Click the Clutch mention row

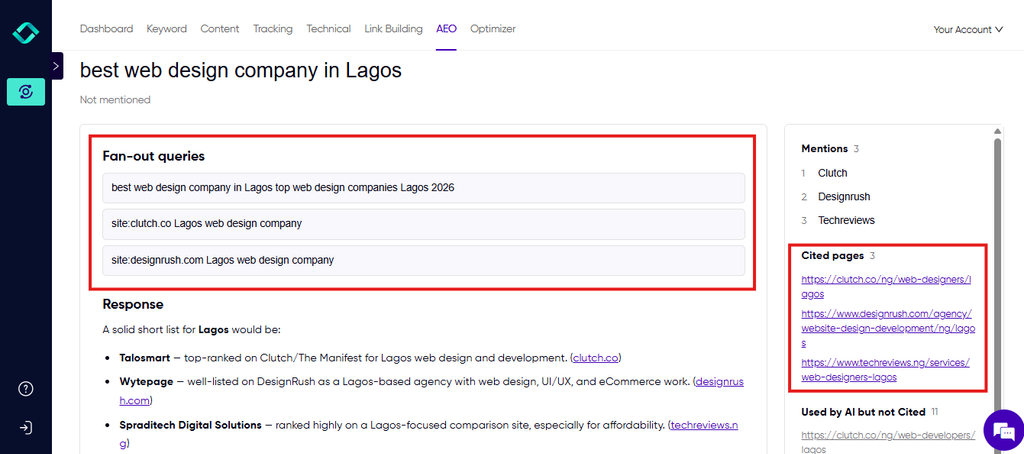(x=832, y=173)
